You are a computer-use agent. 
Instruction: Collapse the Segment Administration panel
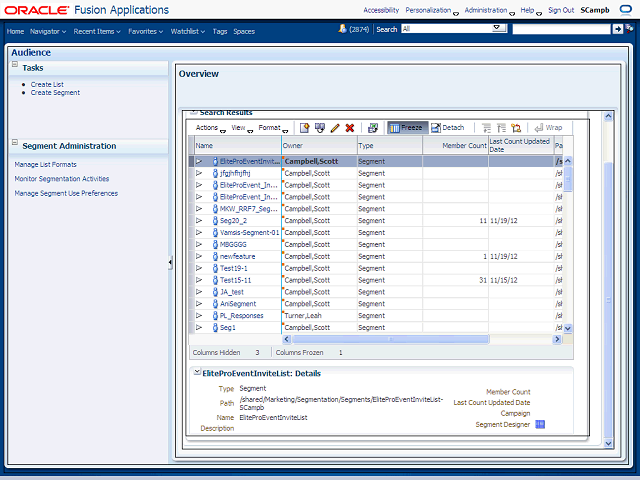coord(15,142)
